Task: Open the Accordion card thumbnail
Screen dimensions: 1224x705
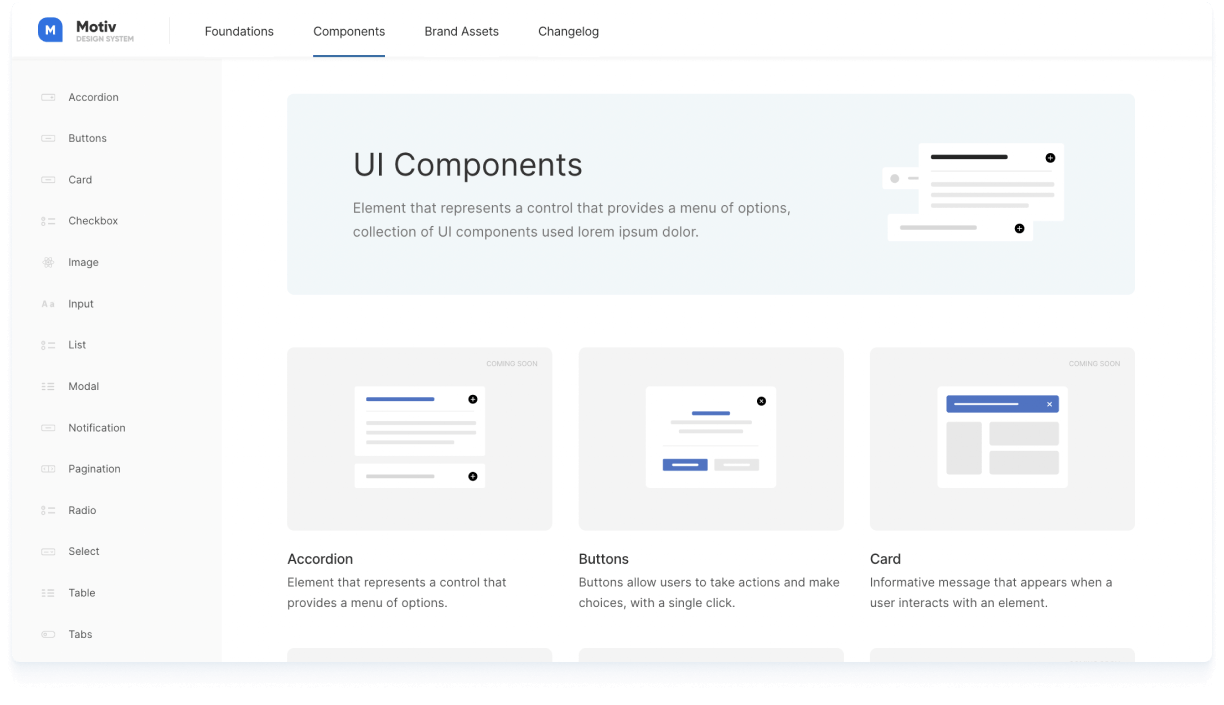Action: pyautogui.click(x=419, y=438)
